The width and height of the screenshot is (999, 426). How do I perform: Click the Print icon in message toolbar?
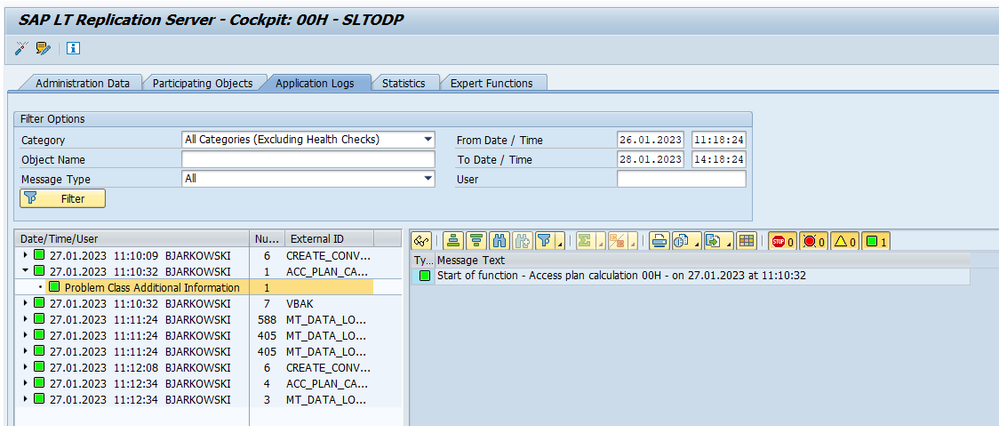660,241
